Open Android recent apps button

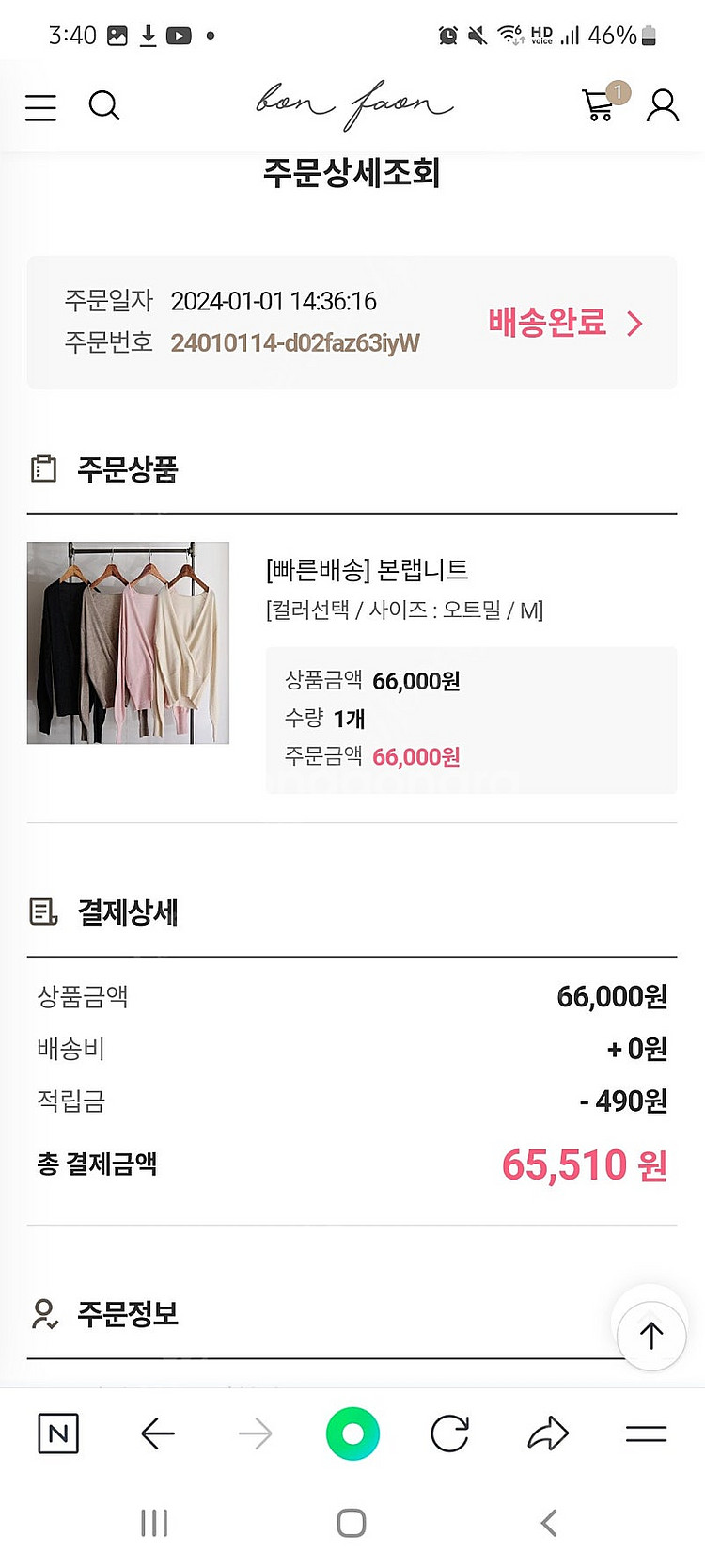click(x=154, y=1523)
